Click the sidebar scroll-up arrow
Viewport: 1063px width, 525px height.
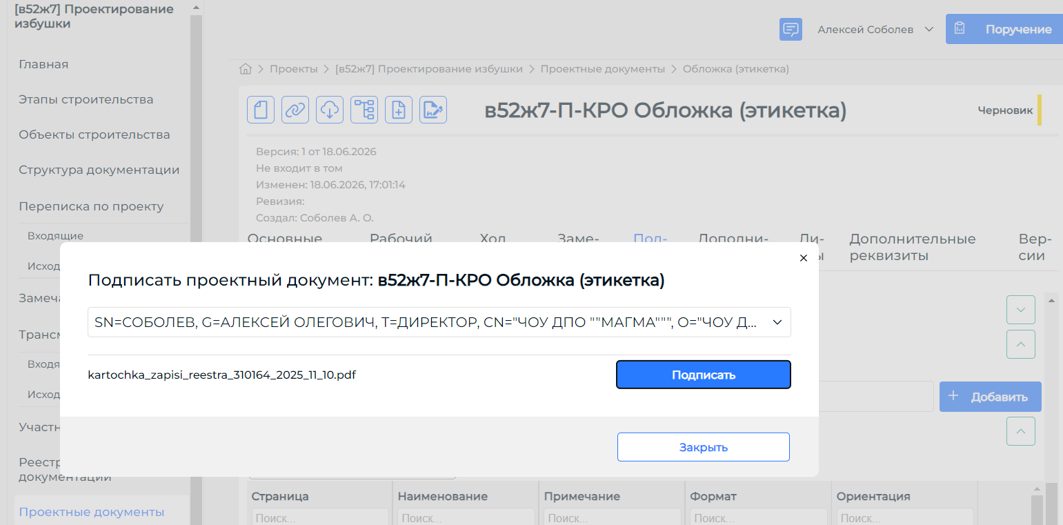196,7
